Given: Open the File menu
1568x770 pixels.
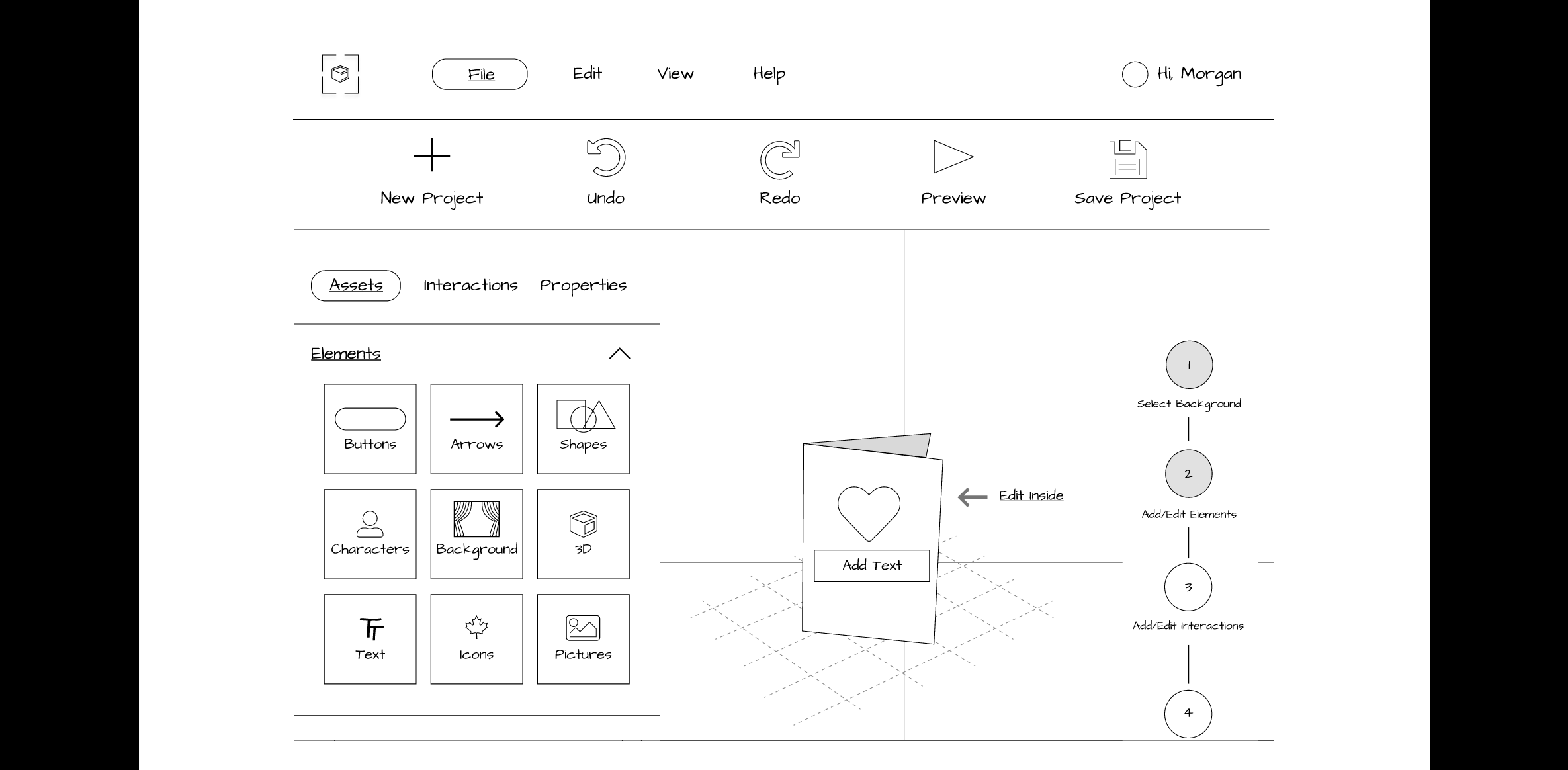Looking at the screenshot, I should (x=480, y=74).
